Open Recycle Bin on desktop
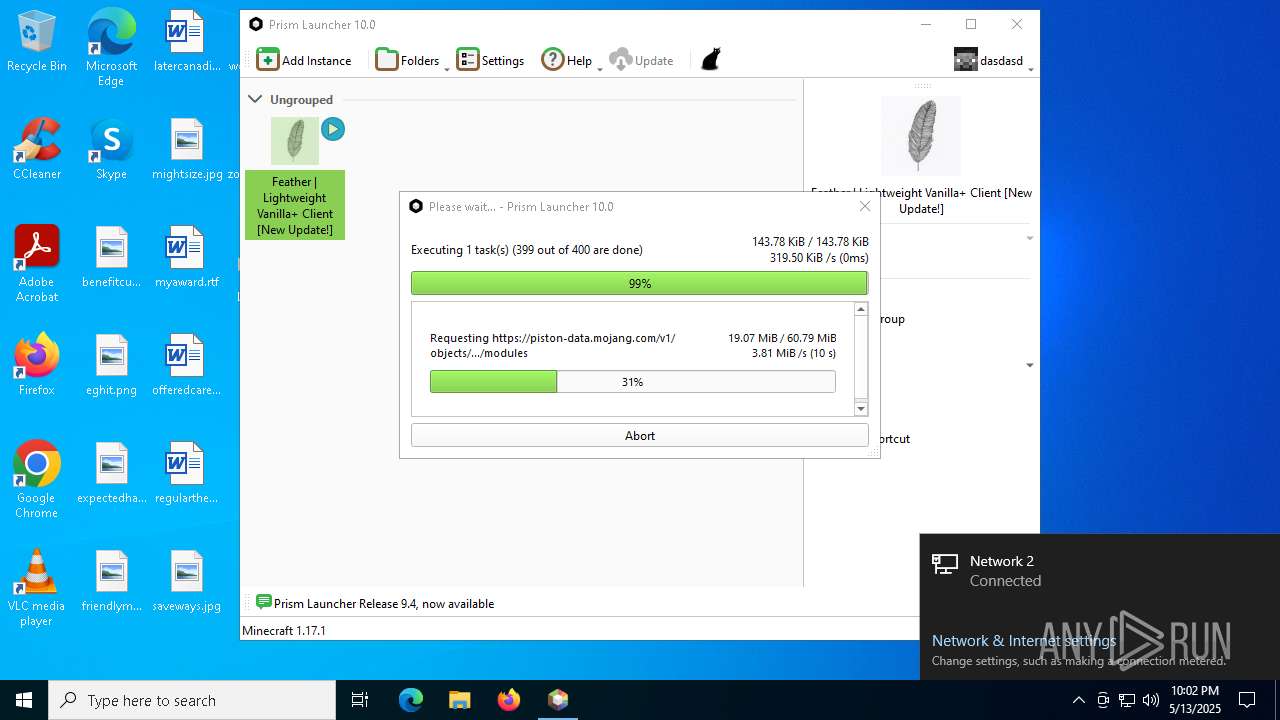The width and height of the screenshot is (1280, 720). (x=37, y=42)
